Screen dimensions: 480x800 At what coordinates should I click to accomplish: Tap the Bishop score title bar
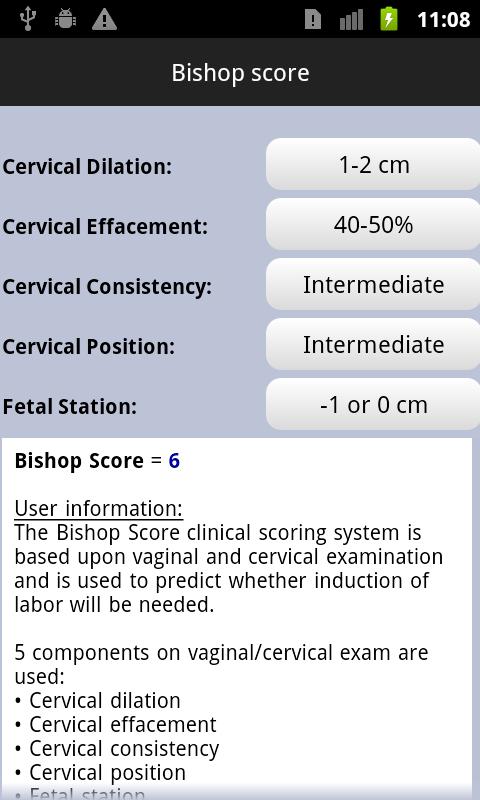click(240, 72)
